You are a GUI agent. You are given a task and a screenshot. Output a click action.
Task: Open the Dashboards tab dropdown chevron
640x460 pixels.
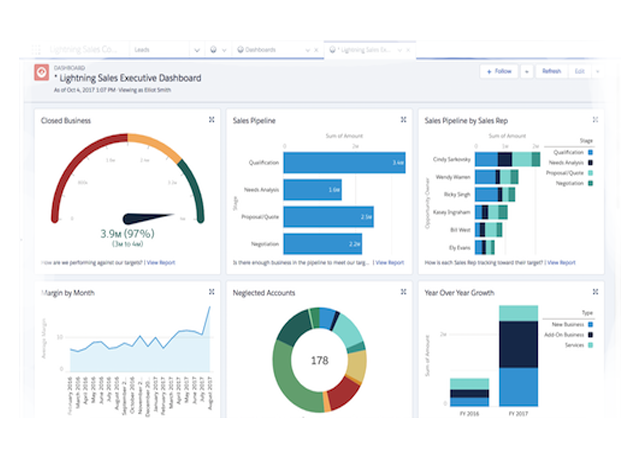[308, 50]
